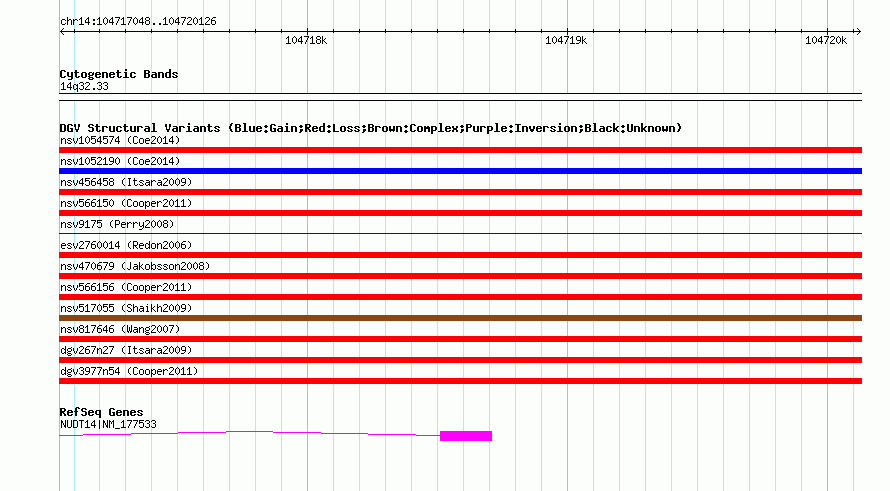890x491 pixels.
Task: Click the esv2760014 (Redon2006) label
Action: 126,245
